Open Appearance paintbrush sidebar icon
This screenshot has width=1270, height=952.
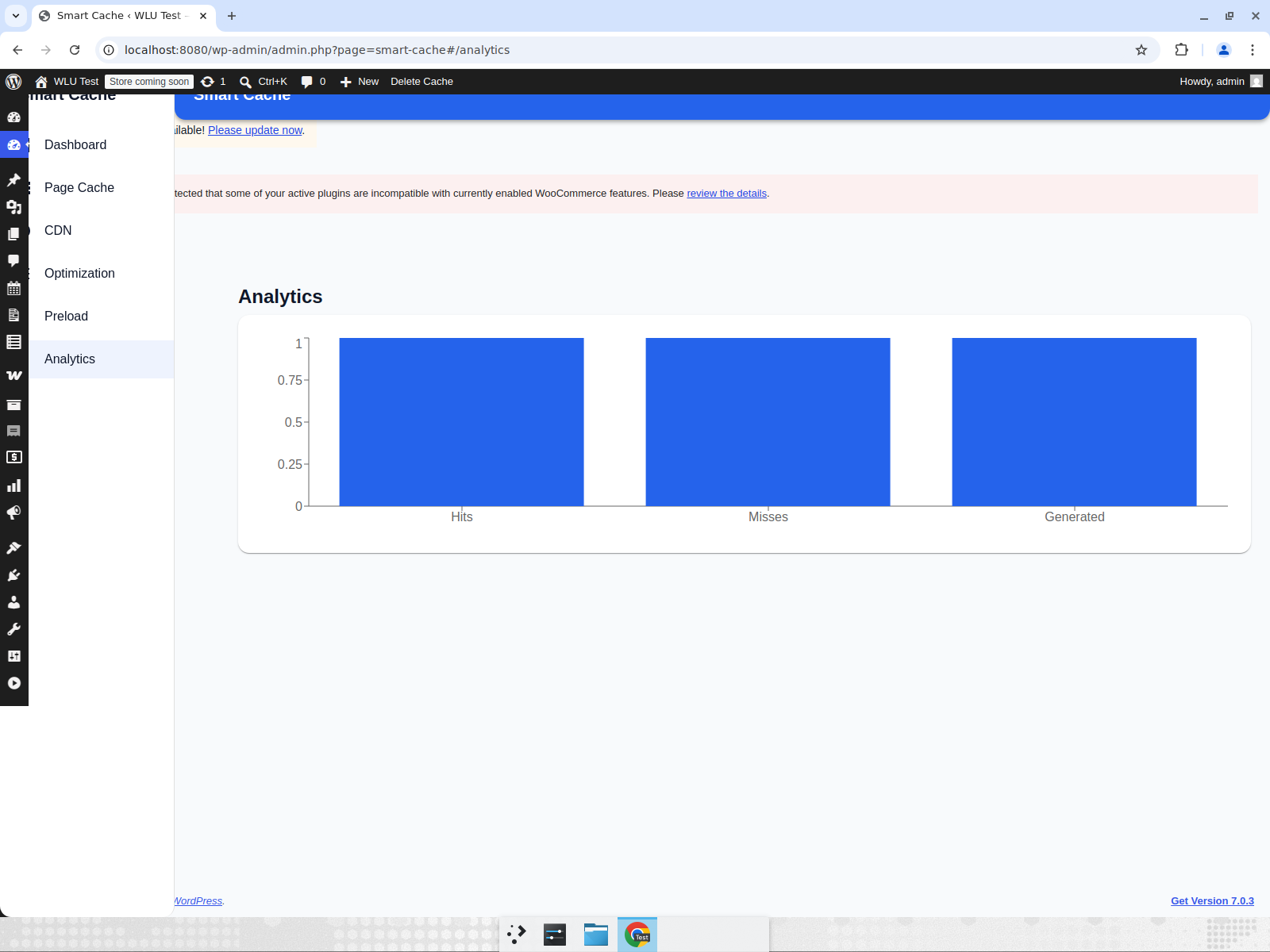coord(13,547)
